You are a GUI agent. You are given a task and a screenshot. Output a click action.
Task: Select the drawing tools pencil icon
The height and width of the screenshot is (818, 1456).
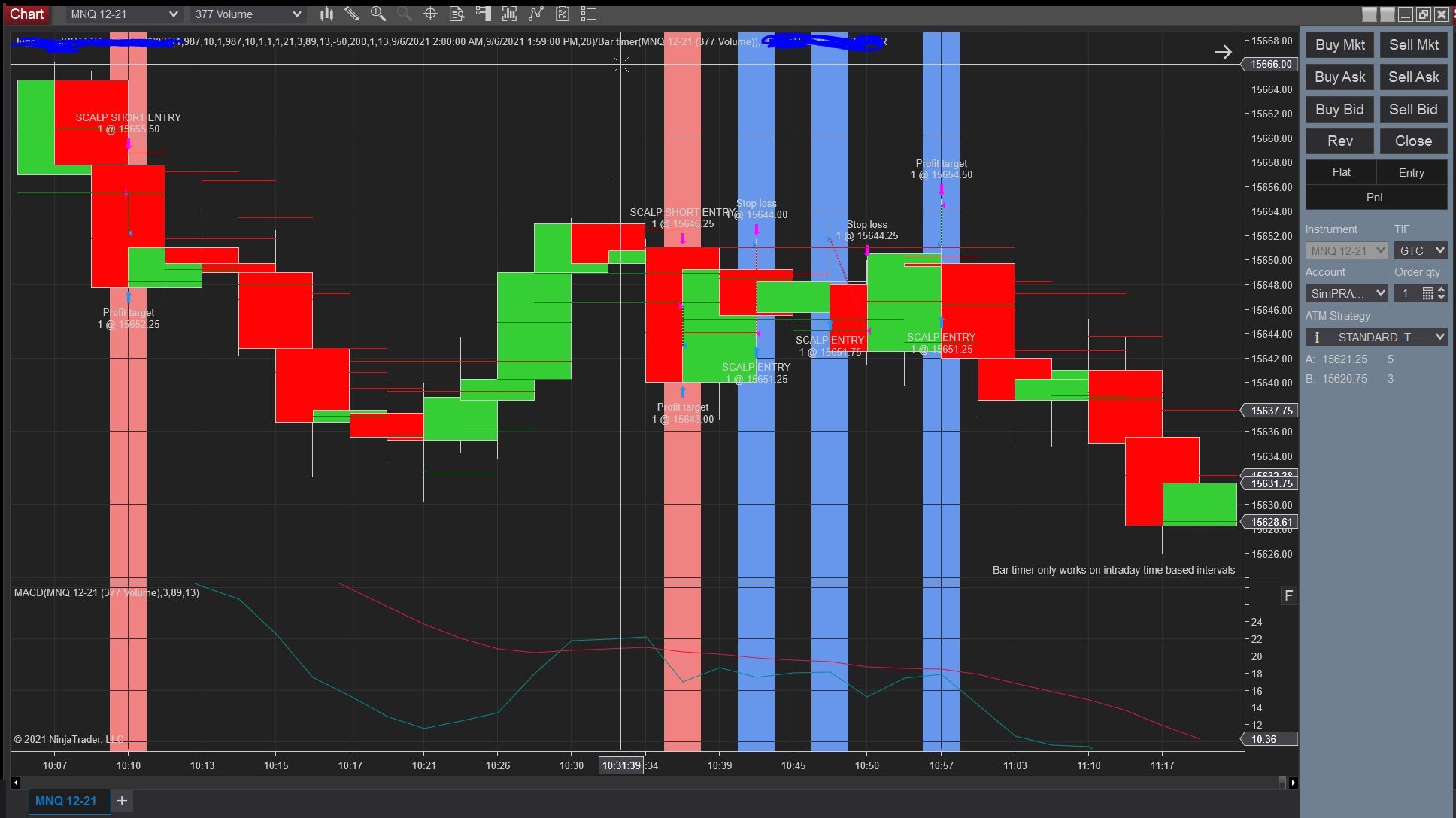pyautogui.click(x=351, y=14)
